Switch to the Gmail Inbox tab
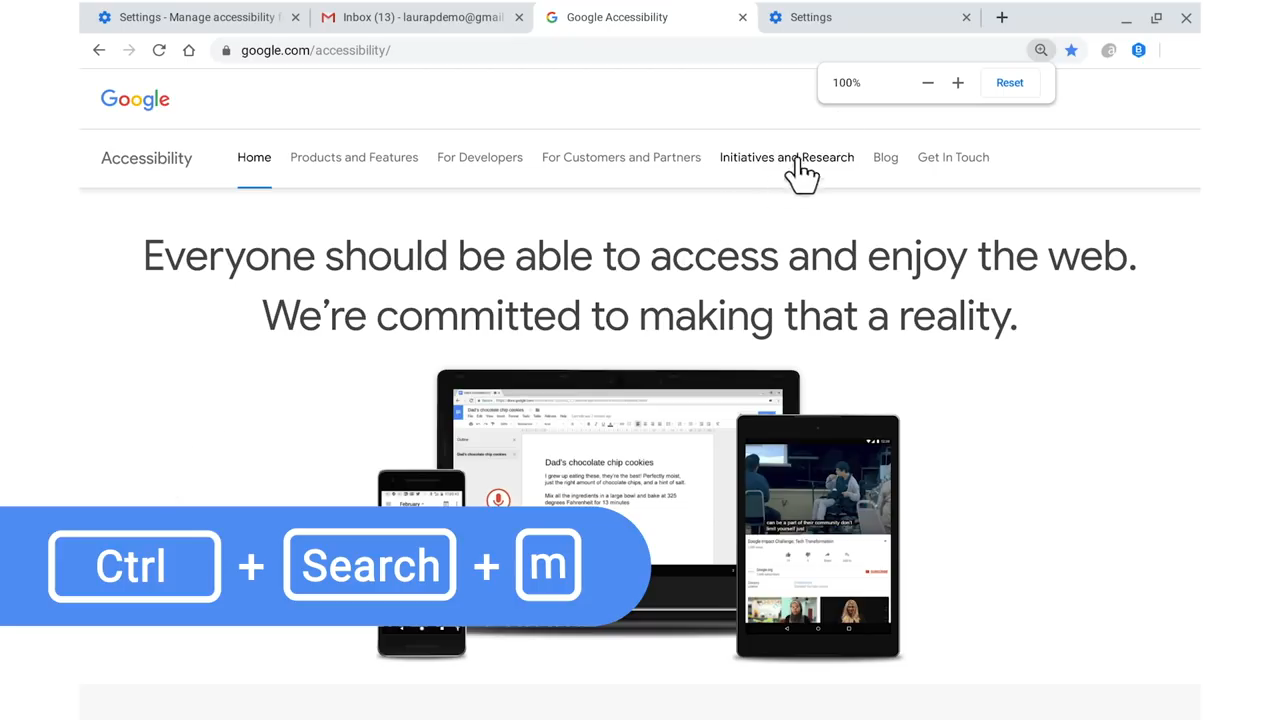The width and height of the screenshot is (1280, 720). click(421, 17)
